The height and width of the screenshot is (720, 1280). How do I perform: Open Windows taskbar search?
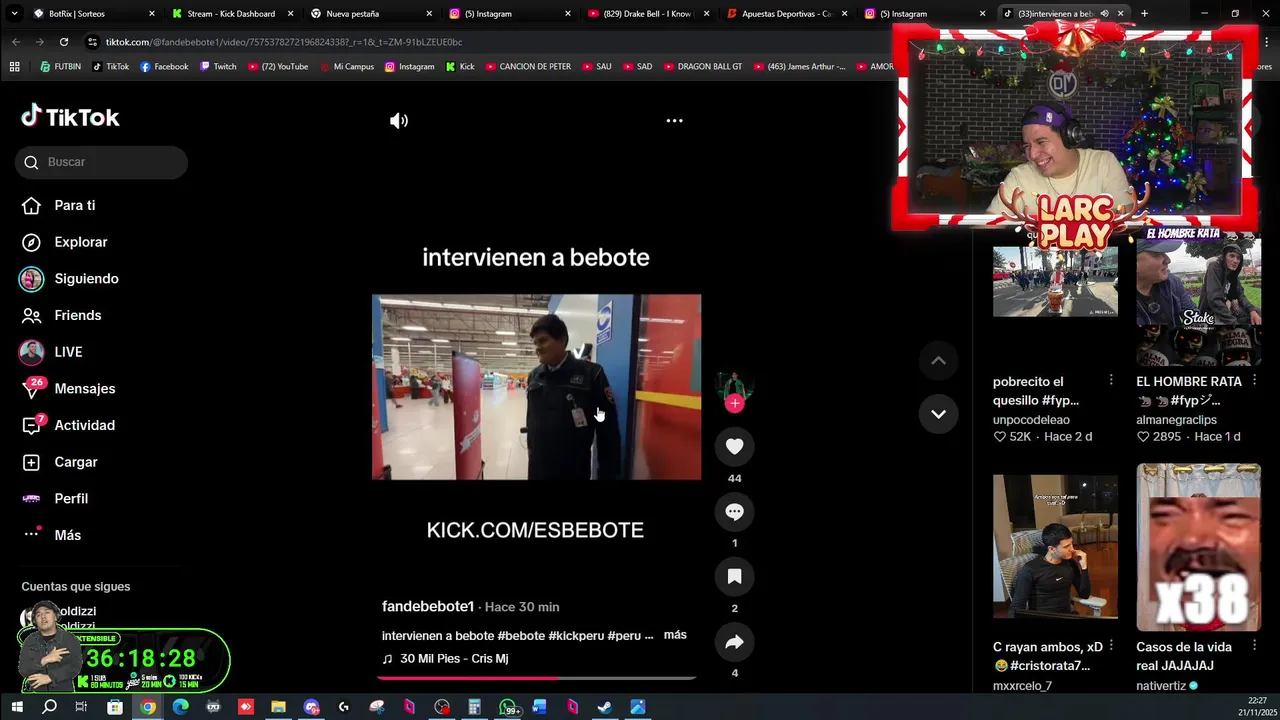pos(49,707)
